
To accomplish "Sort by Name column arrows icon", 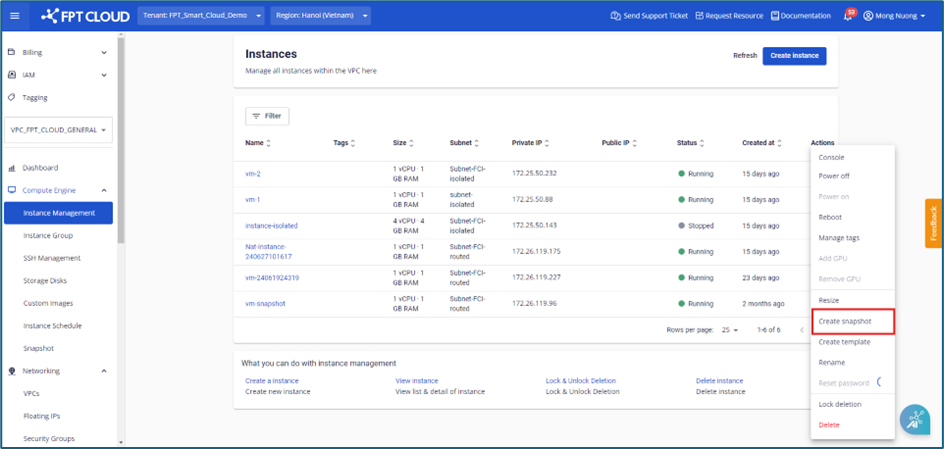I will [269, 144].
